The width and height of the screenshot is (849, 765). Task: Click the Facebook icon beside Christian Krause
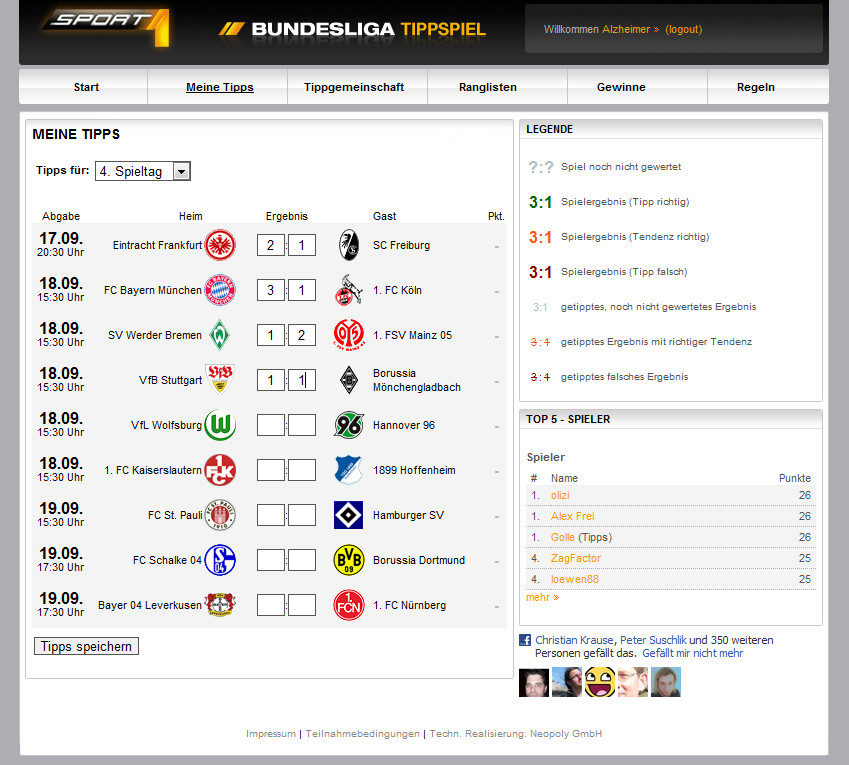pyautogui.click(x=525, y=640)
